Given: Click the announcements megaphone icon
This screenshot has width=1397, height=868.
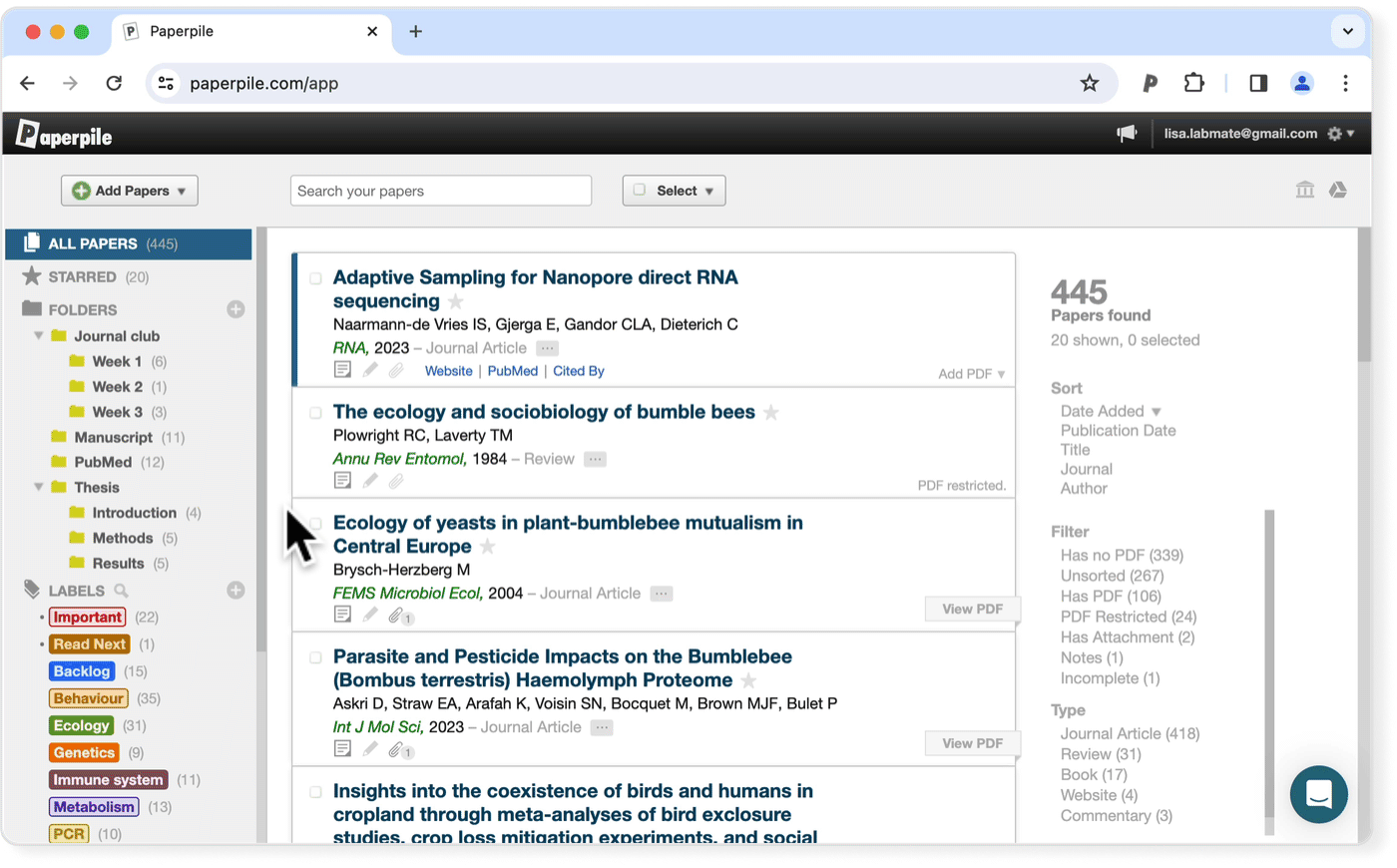Looking at the screenshot, I should click(1127, 134).
